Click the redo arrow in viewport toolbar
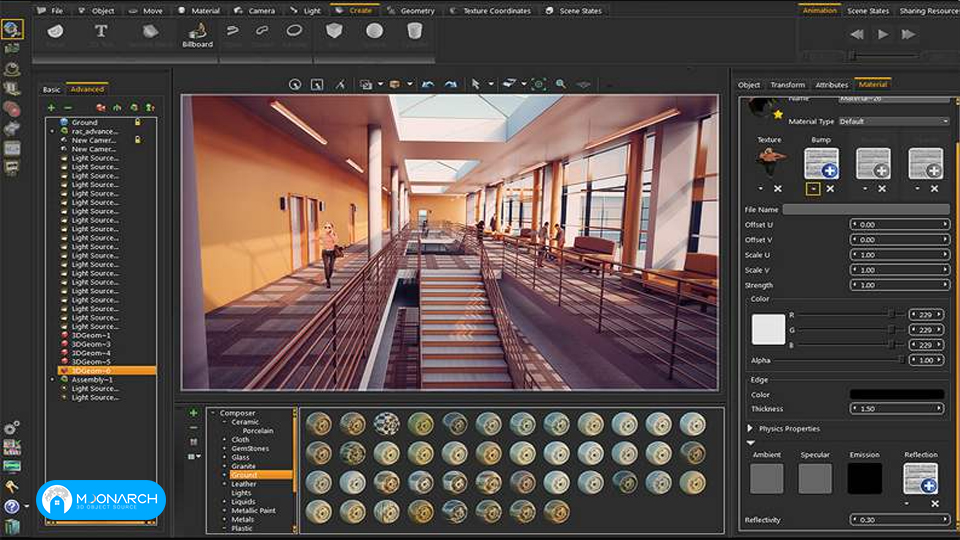 [x=451, y=84]
